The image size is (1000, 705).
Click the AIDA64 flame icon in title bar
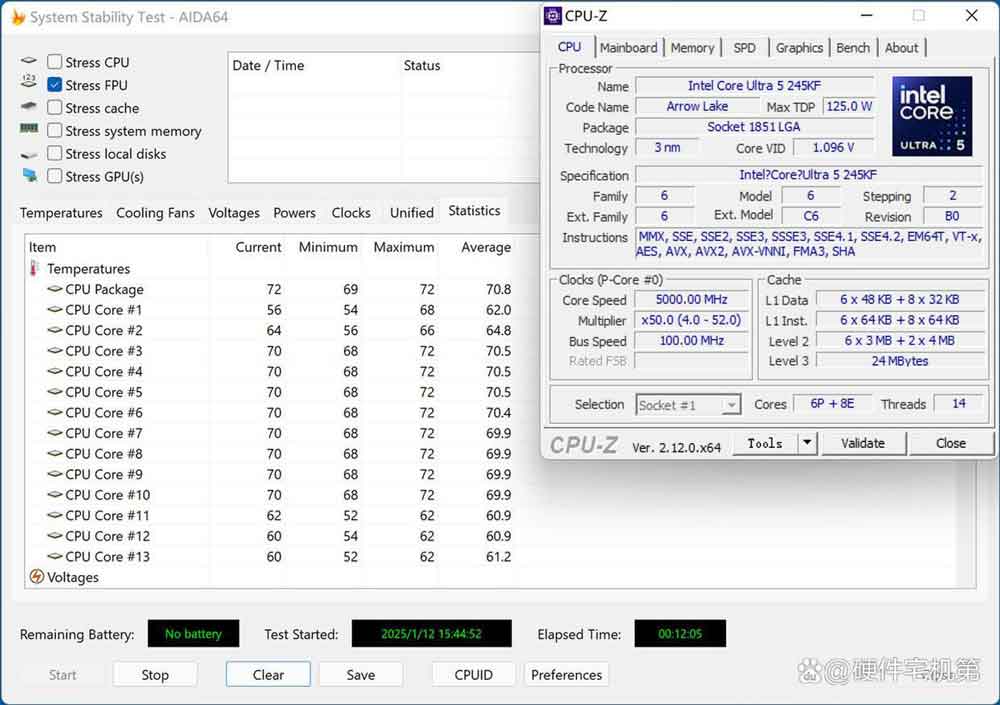pyautogui.click(x=17, y=17)
